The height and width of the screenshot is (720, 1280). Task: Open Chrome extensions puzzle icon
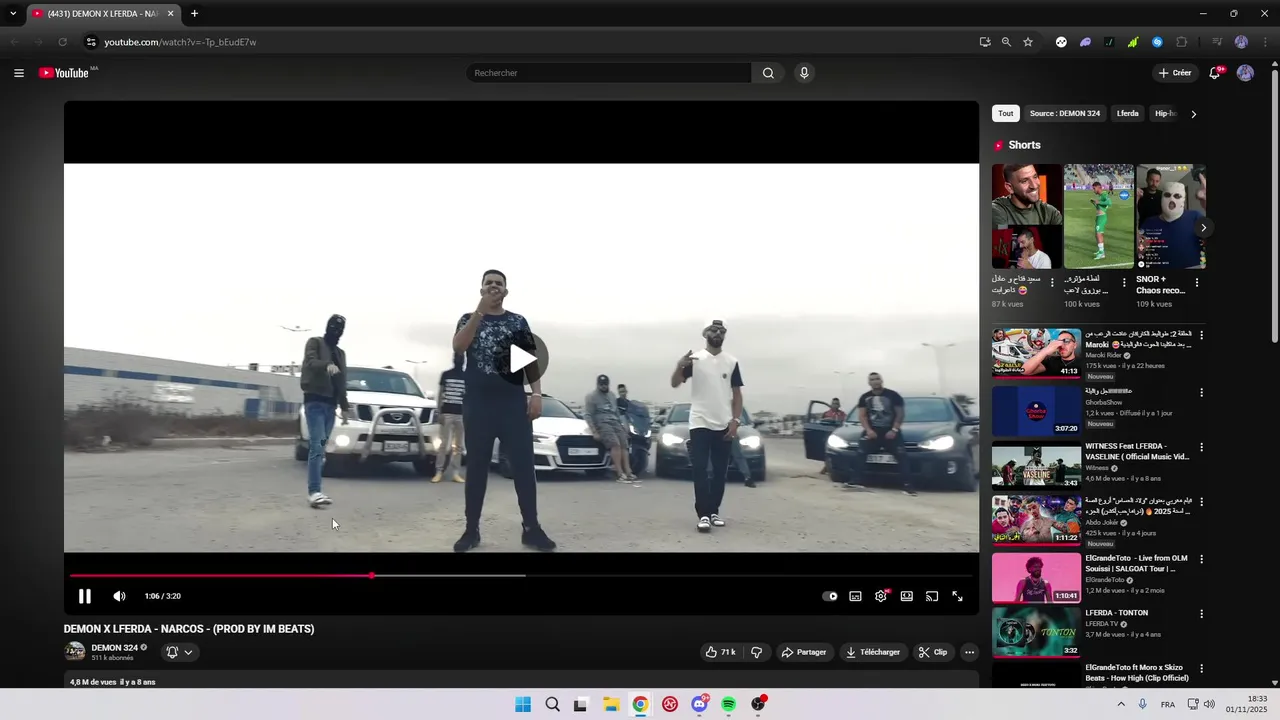(x=1182, y=42)
